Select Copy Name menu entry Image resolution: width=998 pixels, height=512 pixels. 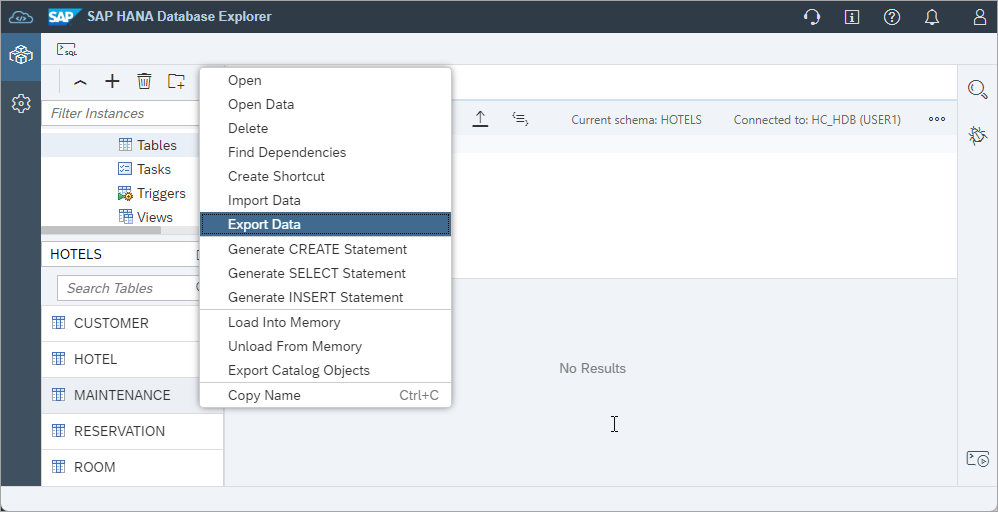click(x=325, y=395)
